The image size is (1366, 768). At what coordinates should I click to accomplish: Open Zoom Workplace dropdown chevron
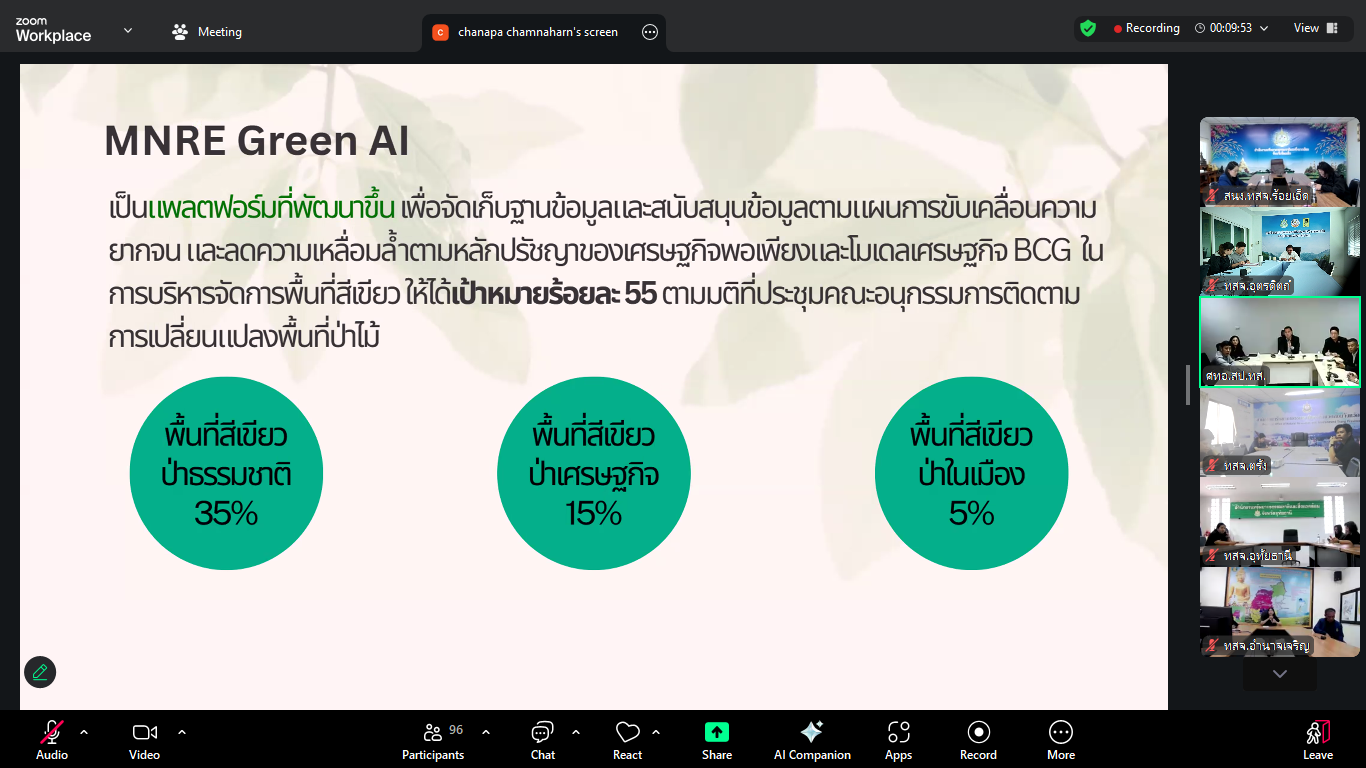[128, 31]
